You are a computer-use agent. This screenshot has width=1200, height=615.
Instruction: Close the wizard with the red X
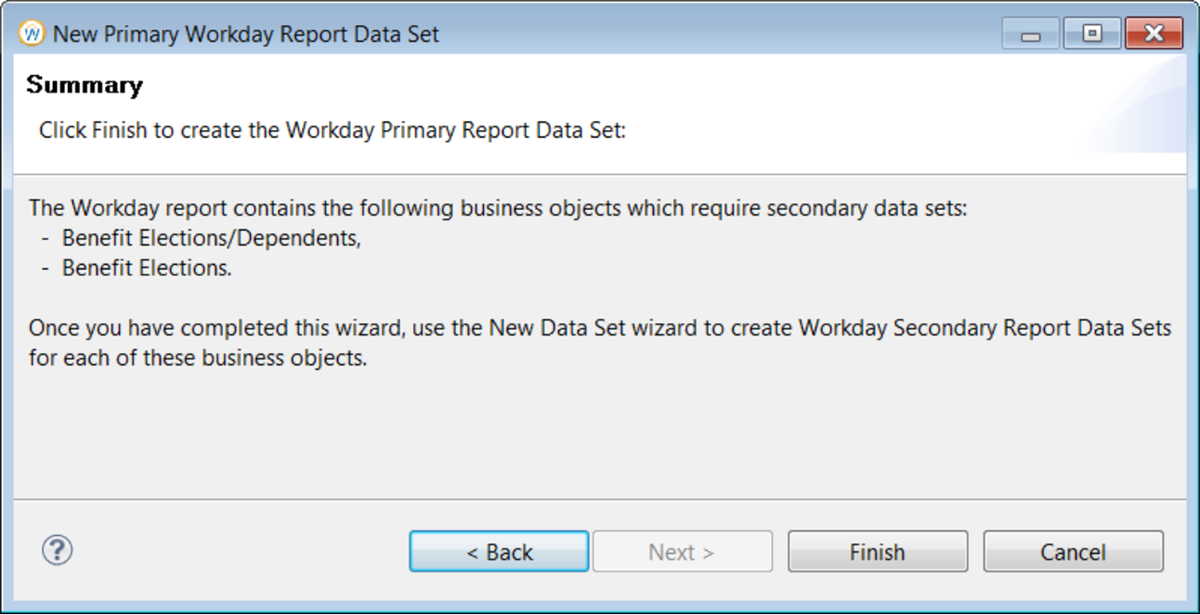[x=1154, y=34]
